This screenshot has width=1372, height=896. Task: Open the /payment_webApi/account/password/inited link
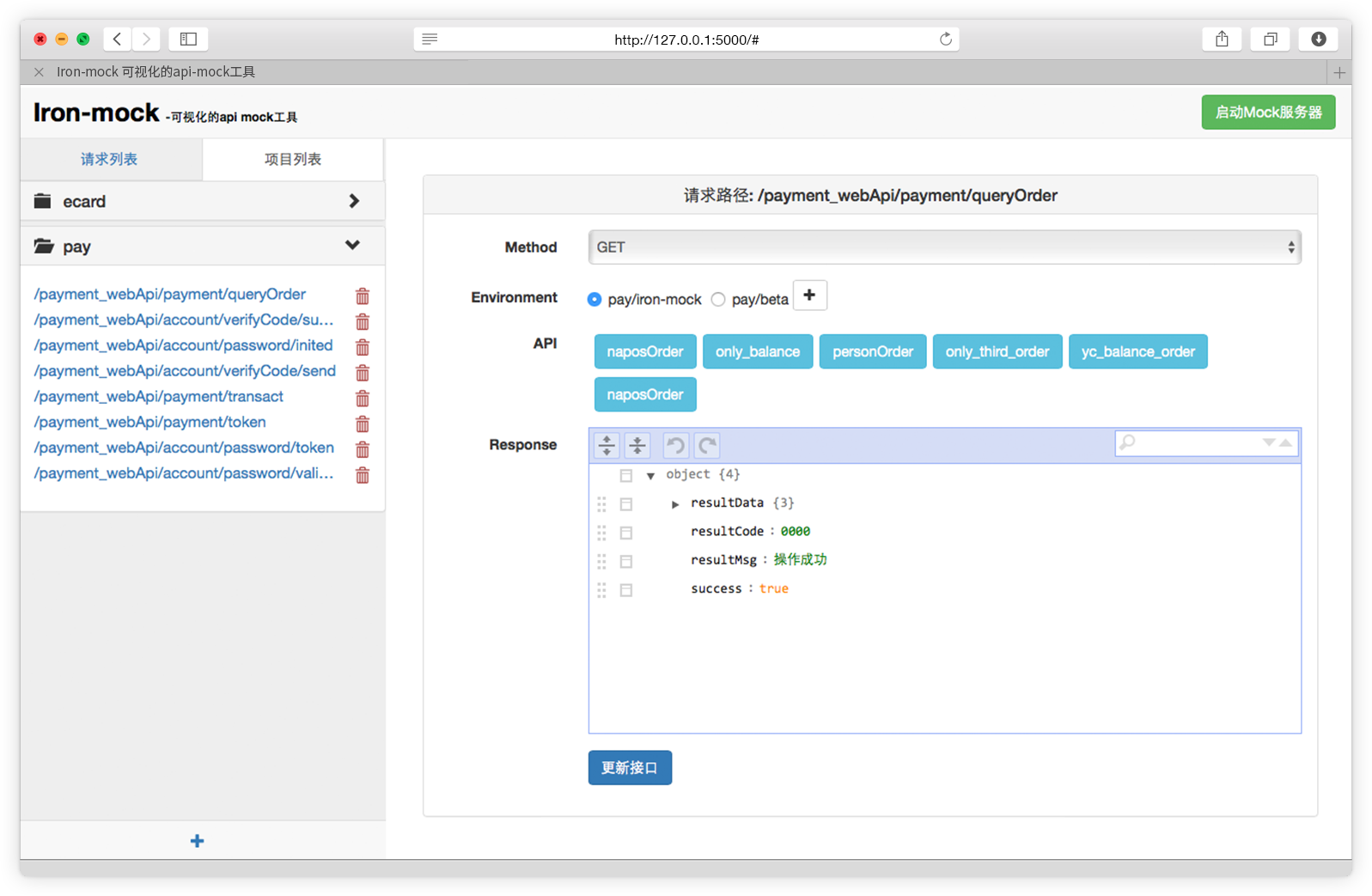tap(183, 345)
